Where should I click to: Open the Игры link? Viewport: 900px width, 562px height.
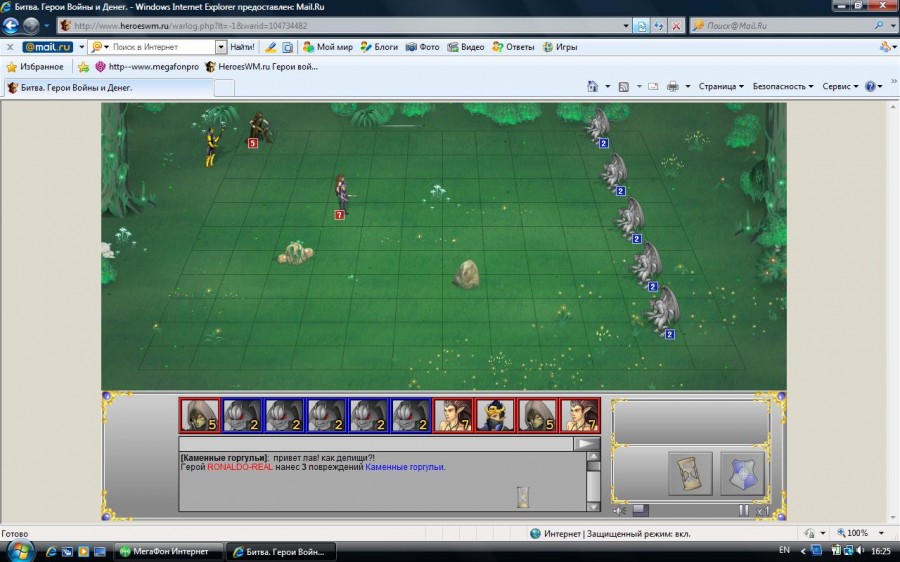[x=560, y=47]
